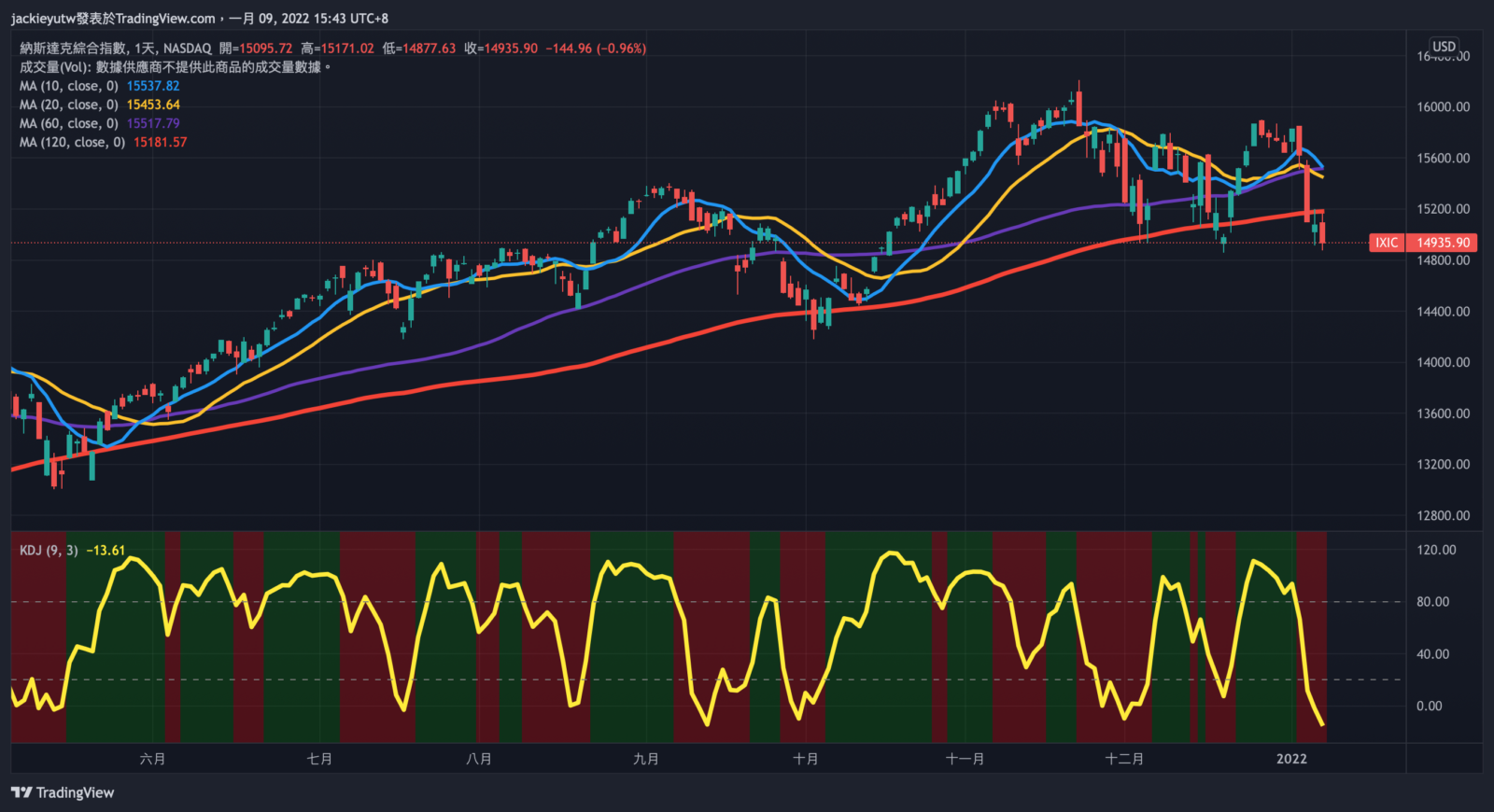
Task: Click the 納斯達克綜合指數 symbol title
Action: 73,49
